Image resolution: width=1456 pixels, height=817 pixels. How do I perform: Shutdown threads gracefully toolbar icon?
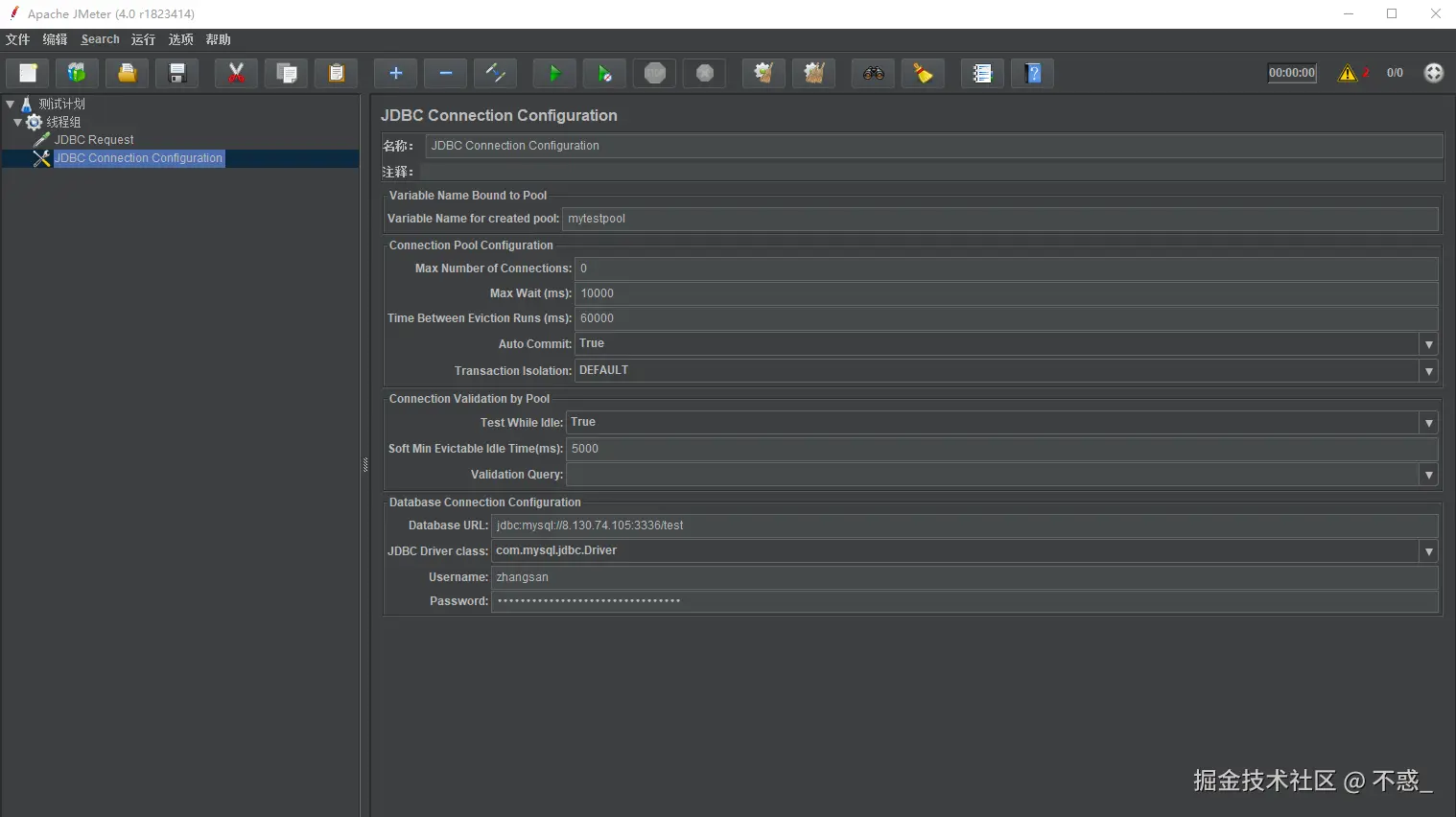(x=705, y=73)
